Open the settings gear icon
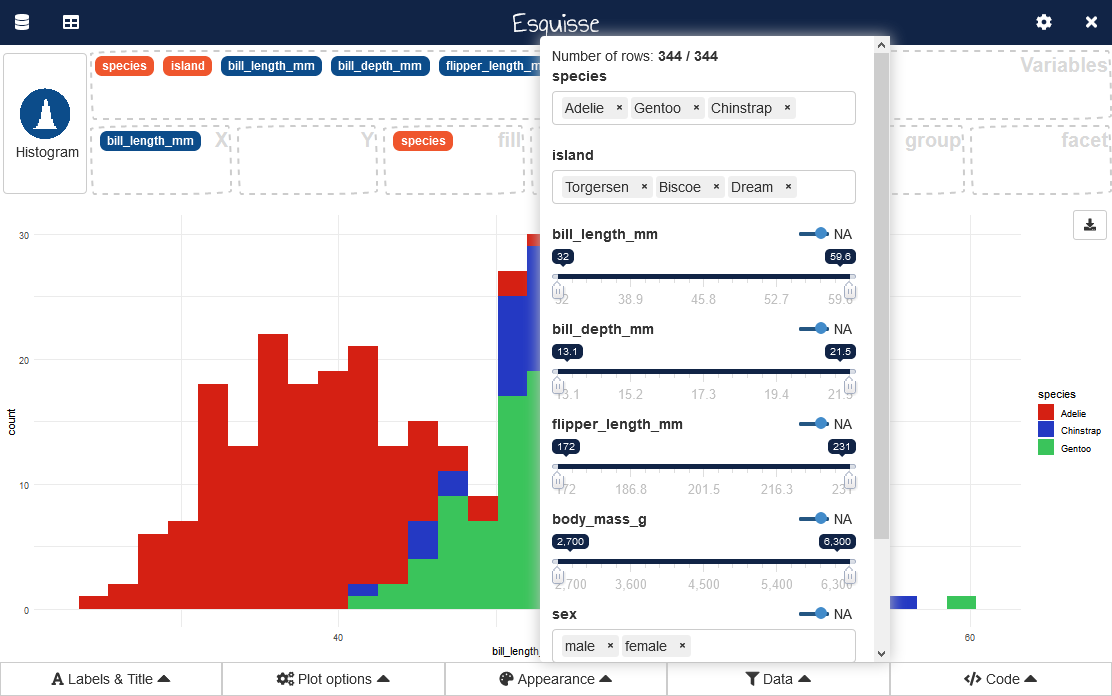 1044,22
